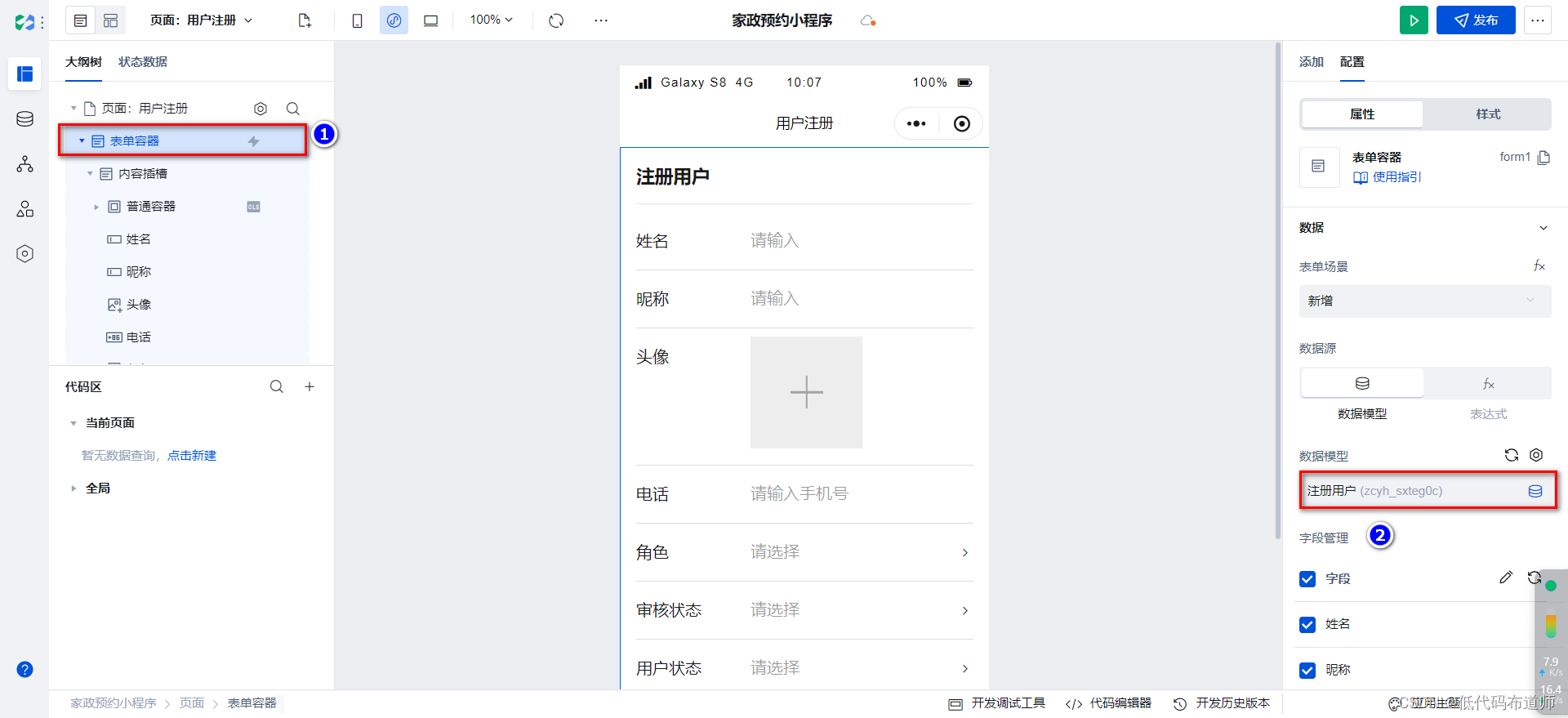Uncheck the 昵称 field checkbox
This screenshot has width=1568, height=718.
[x=1307, y=671]
